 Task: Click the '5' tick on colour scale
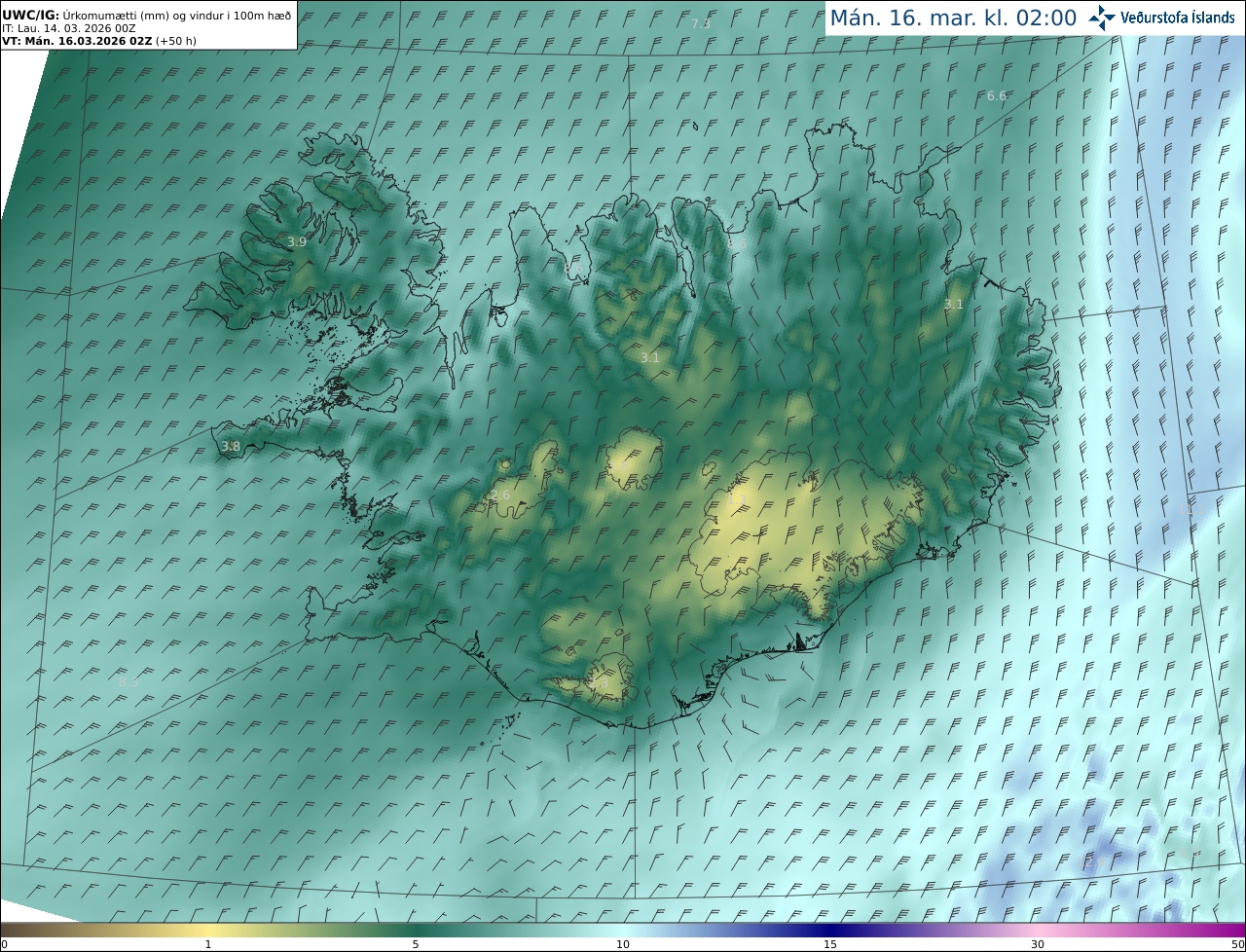click(x=416, y=944)
